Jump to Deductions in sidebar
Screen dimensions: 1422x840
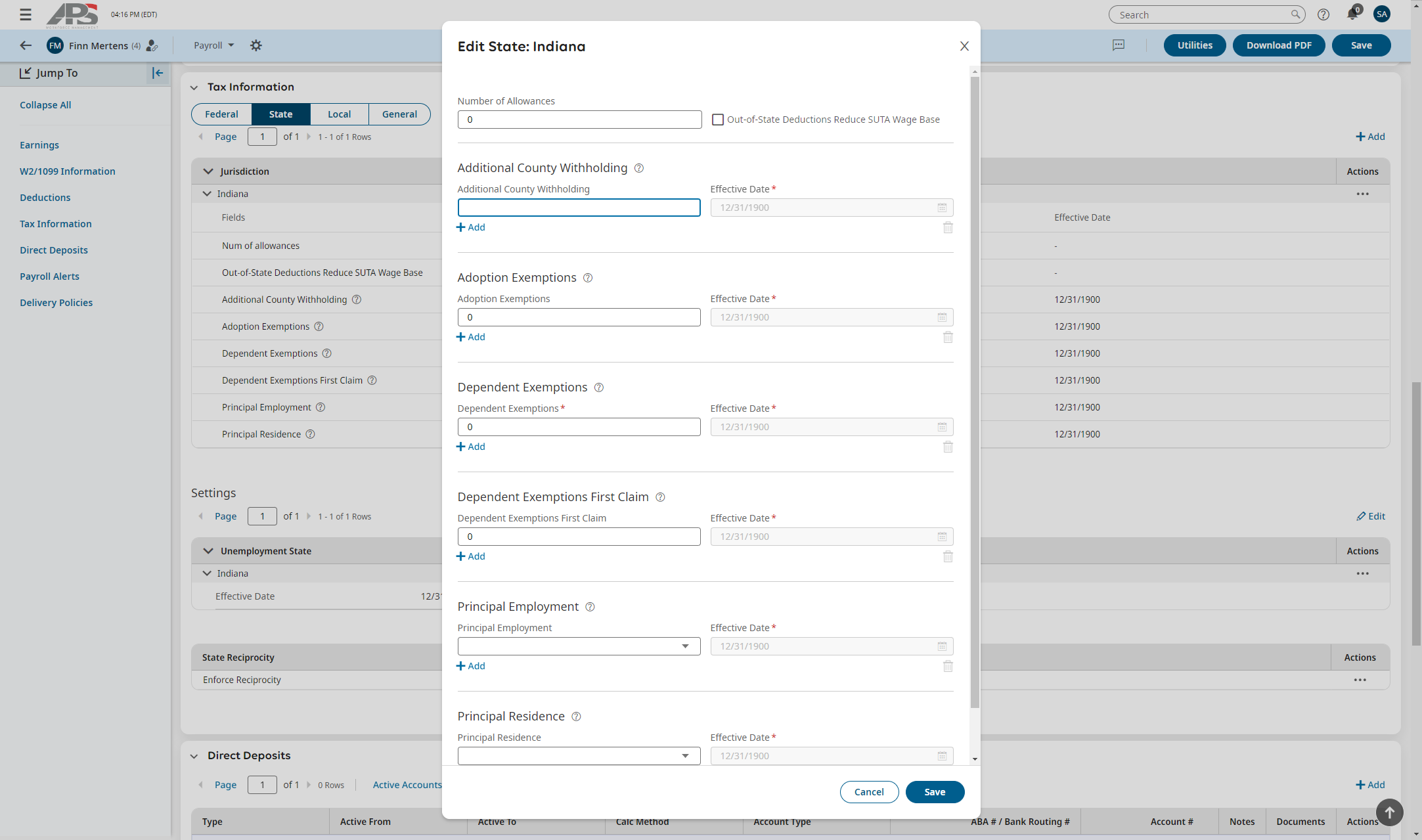click(45, 198)
